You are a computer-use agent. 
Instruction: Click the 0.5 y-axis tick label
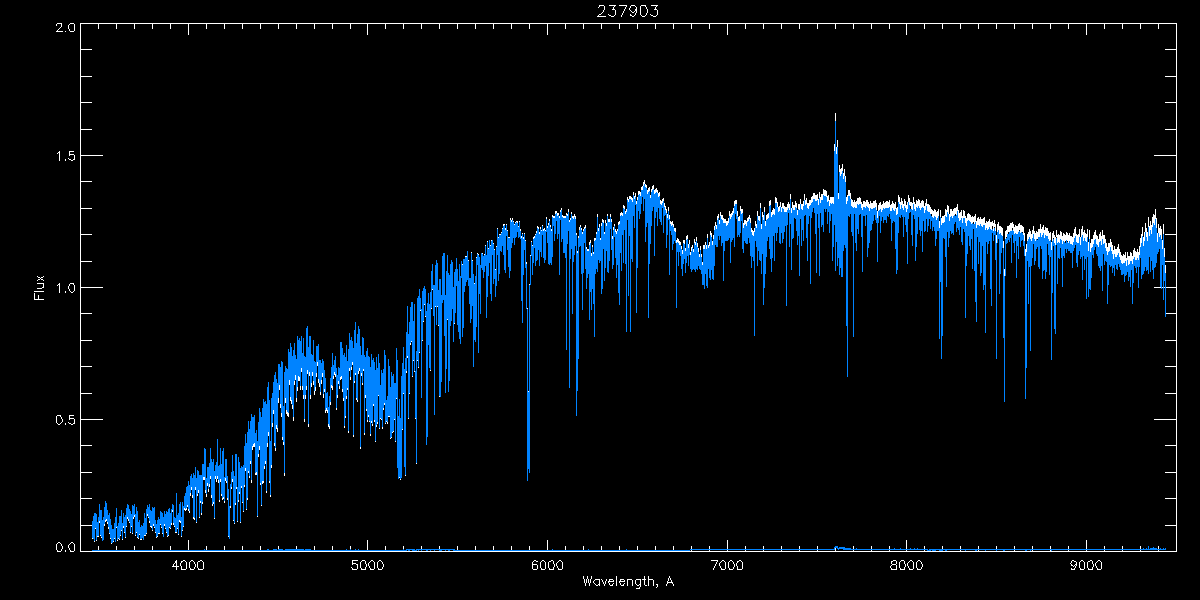tap(64, 419)
